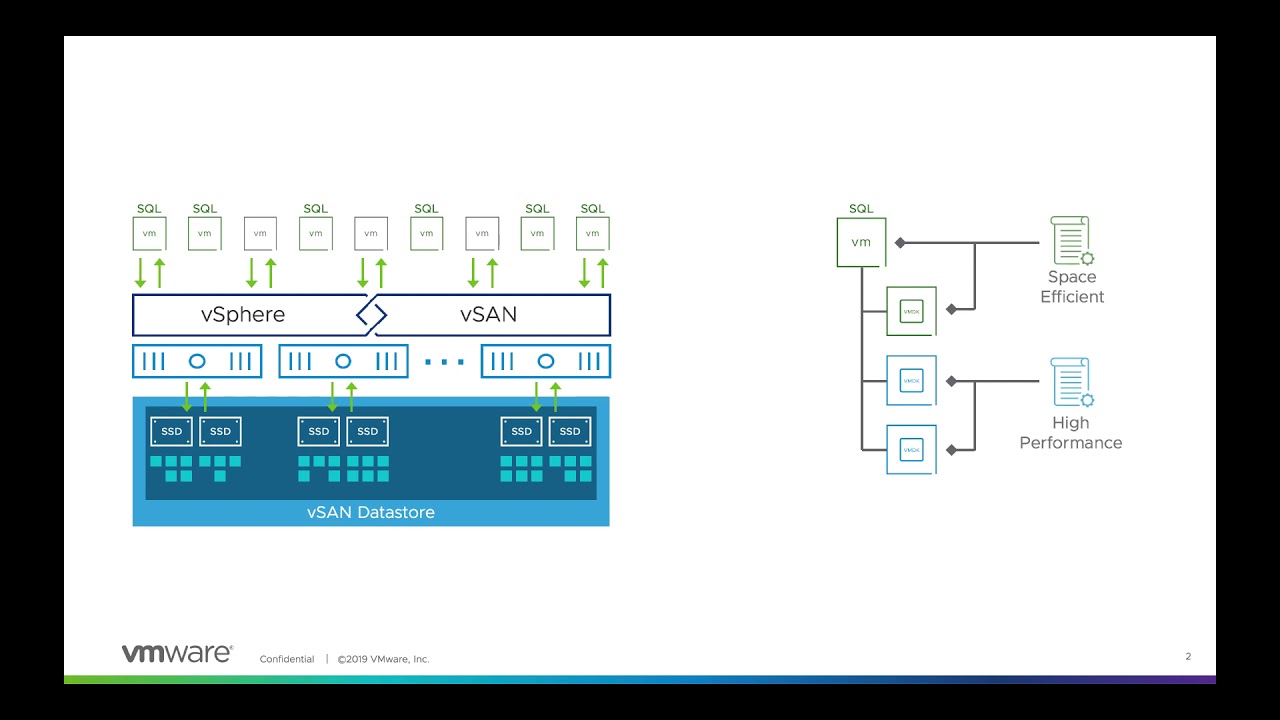Select the first vm box in the top row
Viewport: 1280px width, 720px height.
149,233
